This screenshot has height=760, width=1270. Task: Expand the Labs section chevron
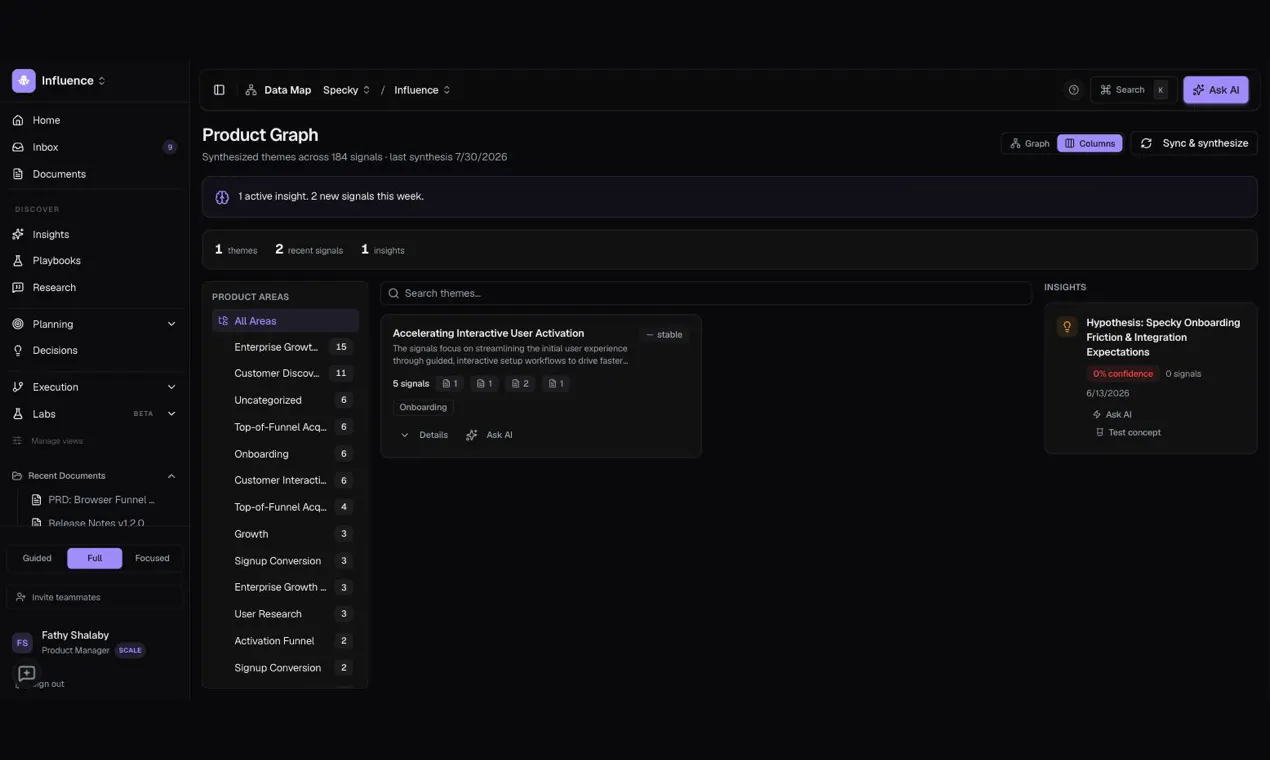pyautogui.click(x=171, y=414)
